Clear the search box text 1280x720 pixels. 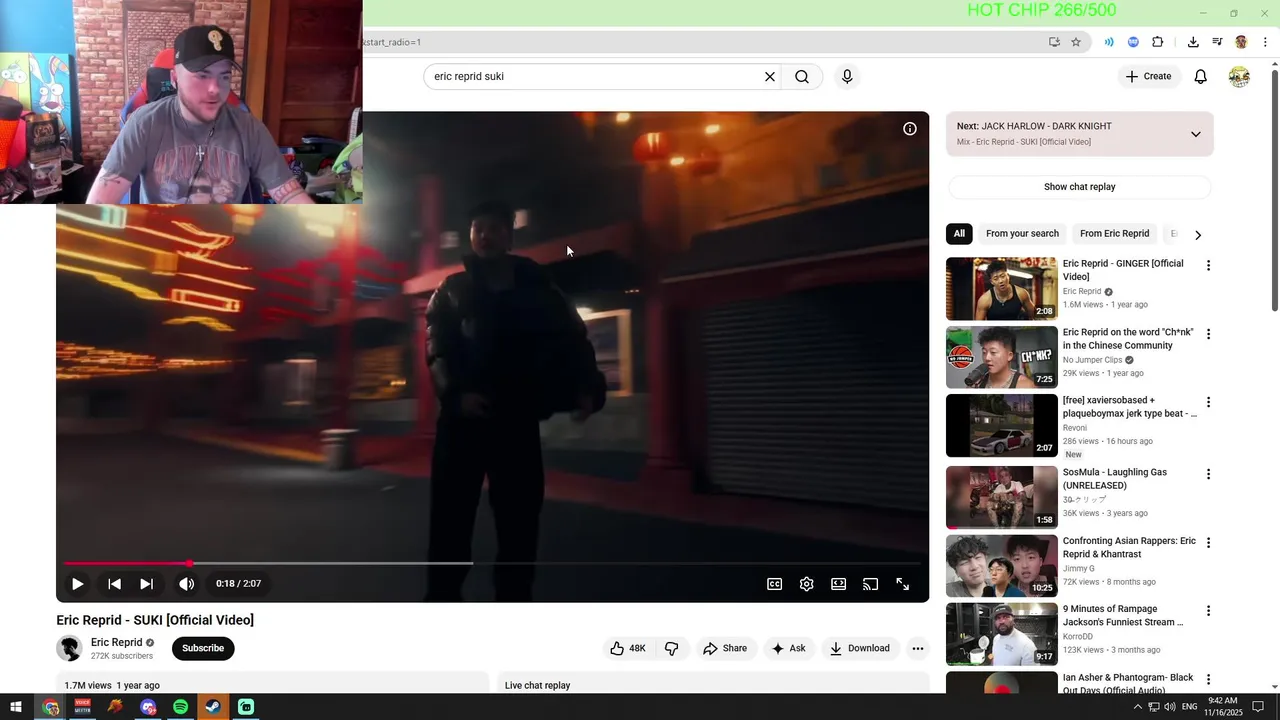coord(770,77)
